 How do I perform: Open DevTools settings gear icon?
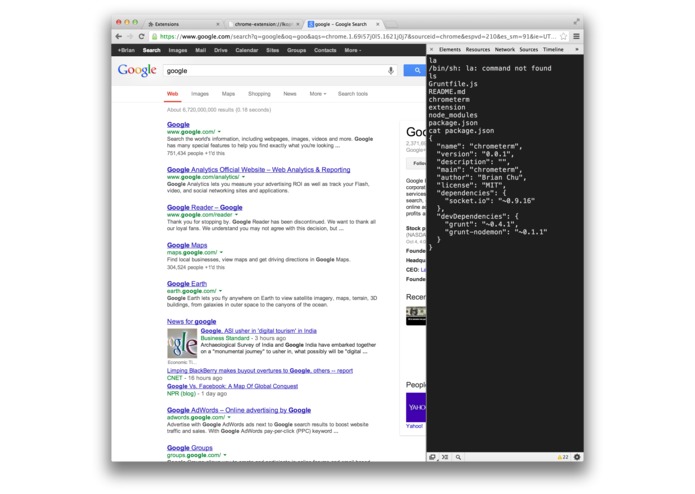click(x=577, y=457)
